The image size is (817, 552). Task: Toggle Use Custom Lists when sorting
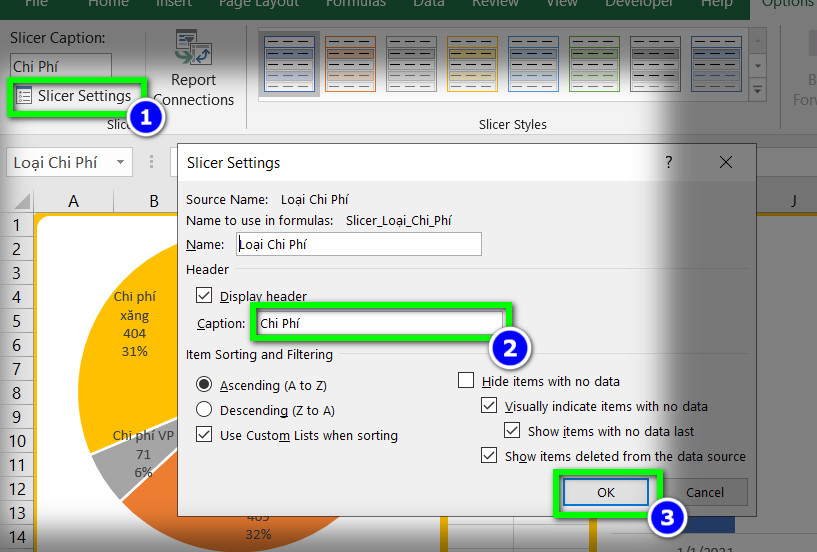pyautogui.click(x=204, y=435)
